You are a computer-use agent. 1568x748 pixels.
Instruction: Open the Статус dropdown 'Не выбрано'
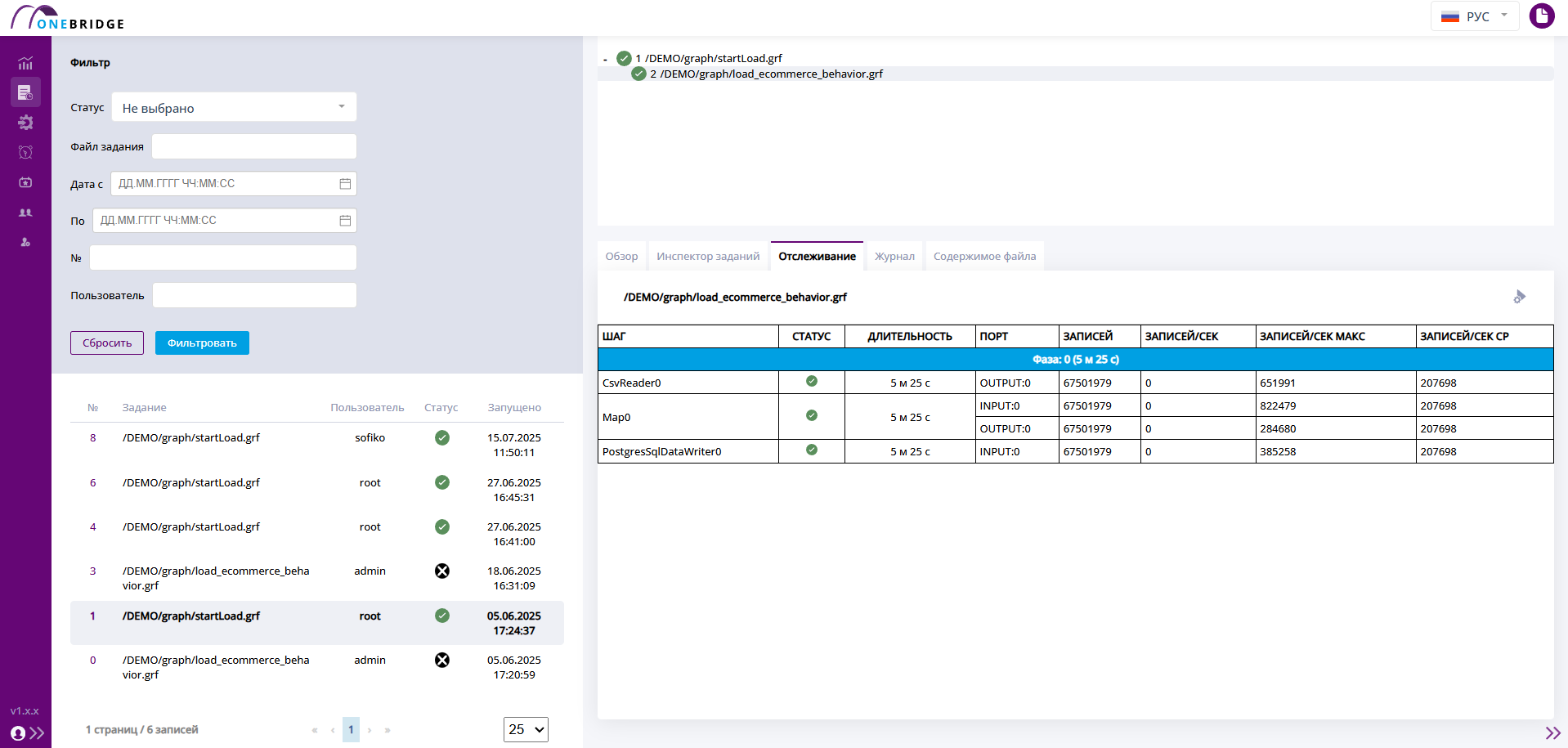[234, 107]
